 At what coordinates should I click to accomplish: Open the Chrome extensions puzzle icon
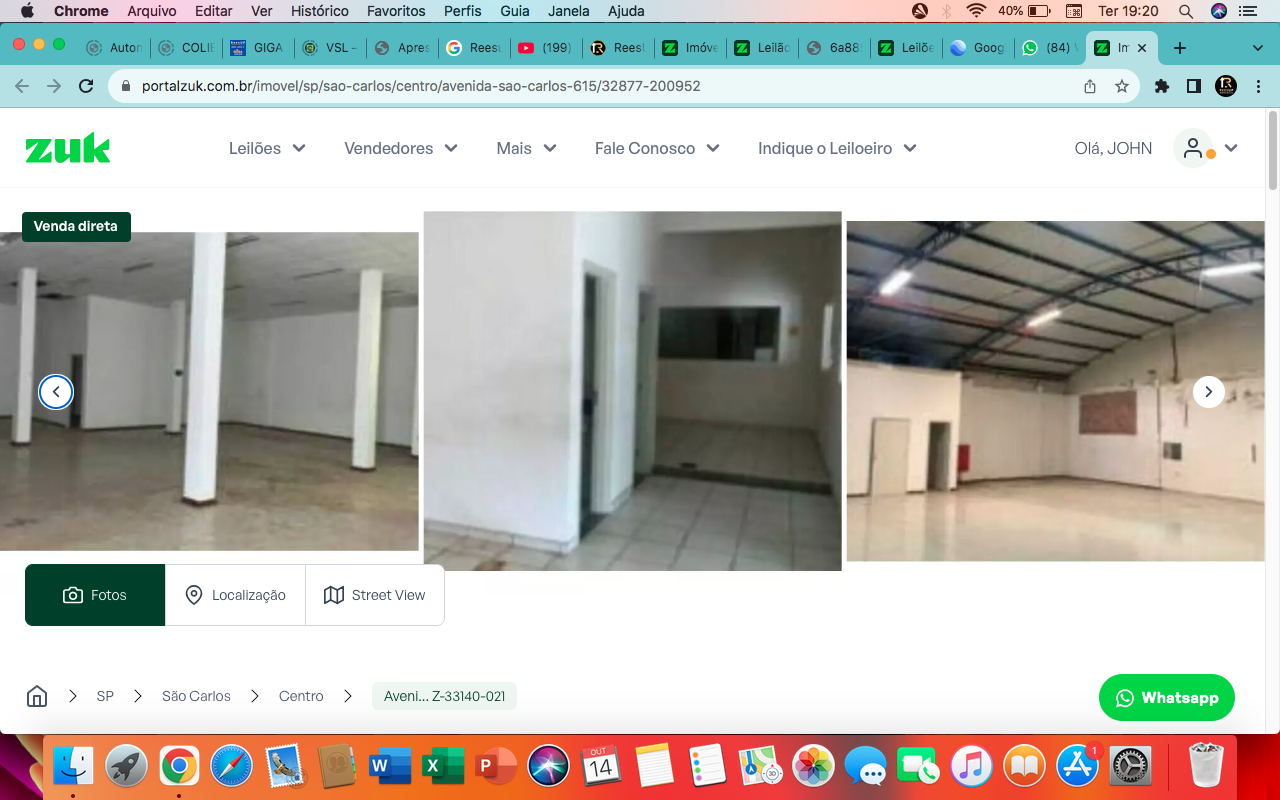(x=1162, y=86)
